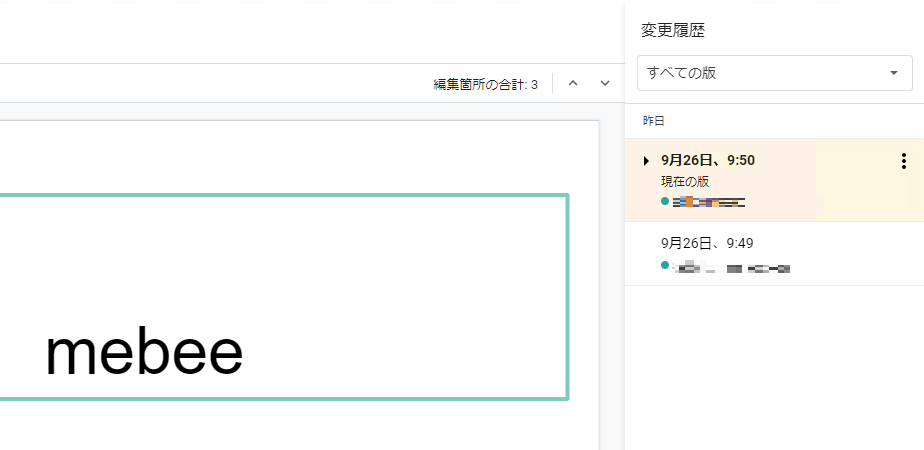This screenshot has height=450, width=924.
Task: Open three-dot menu for current version
Action: click(904, 161)
